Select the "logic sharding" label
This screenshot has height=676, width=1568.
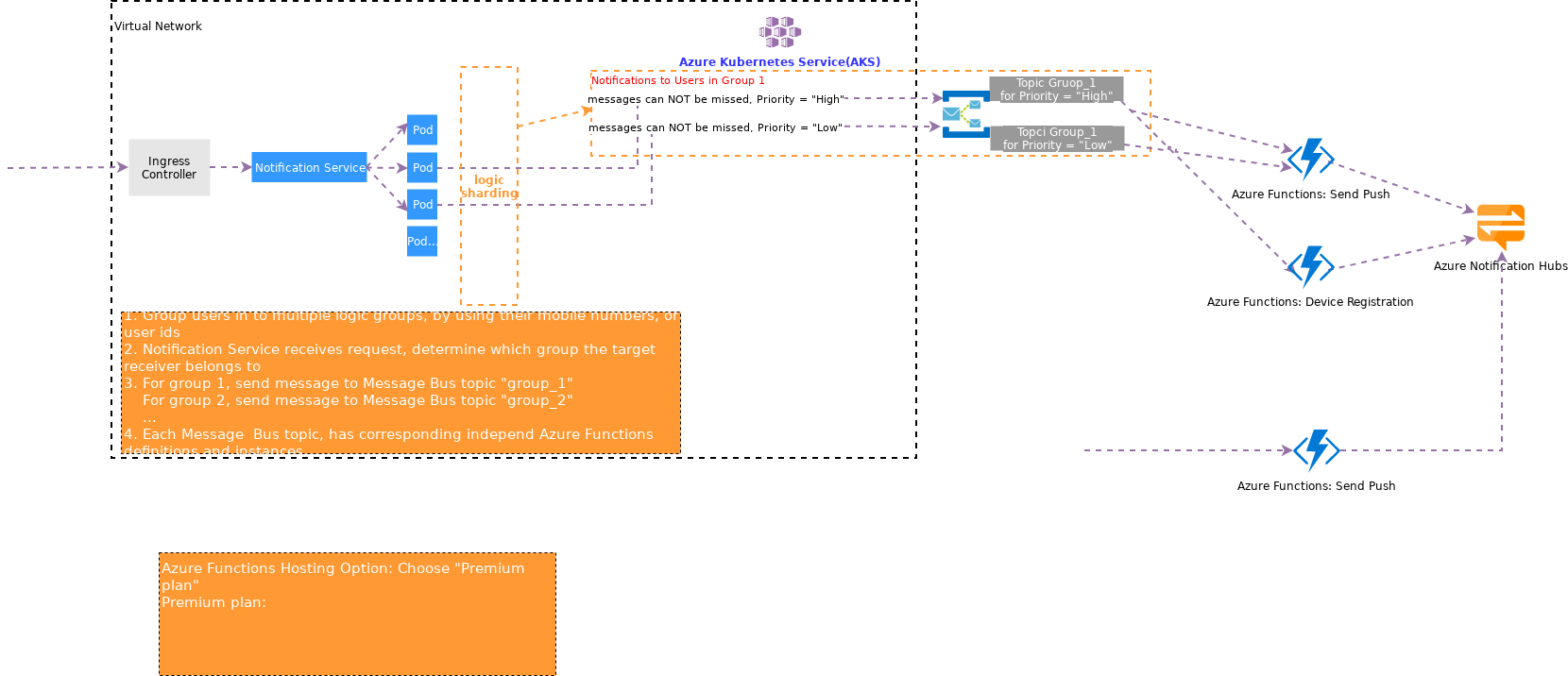tap(489, 186)
